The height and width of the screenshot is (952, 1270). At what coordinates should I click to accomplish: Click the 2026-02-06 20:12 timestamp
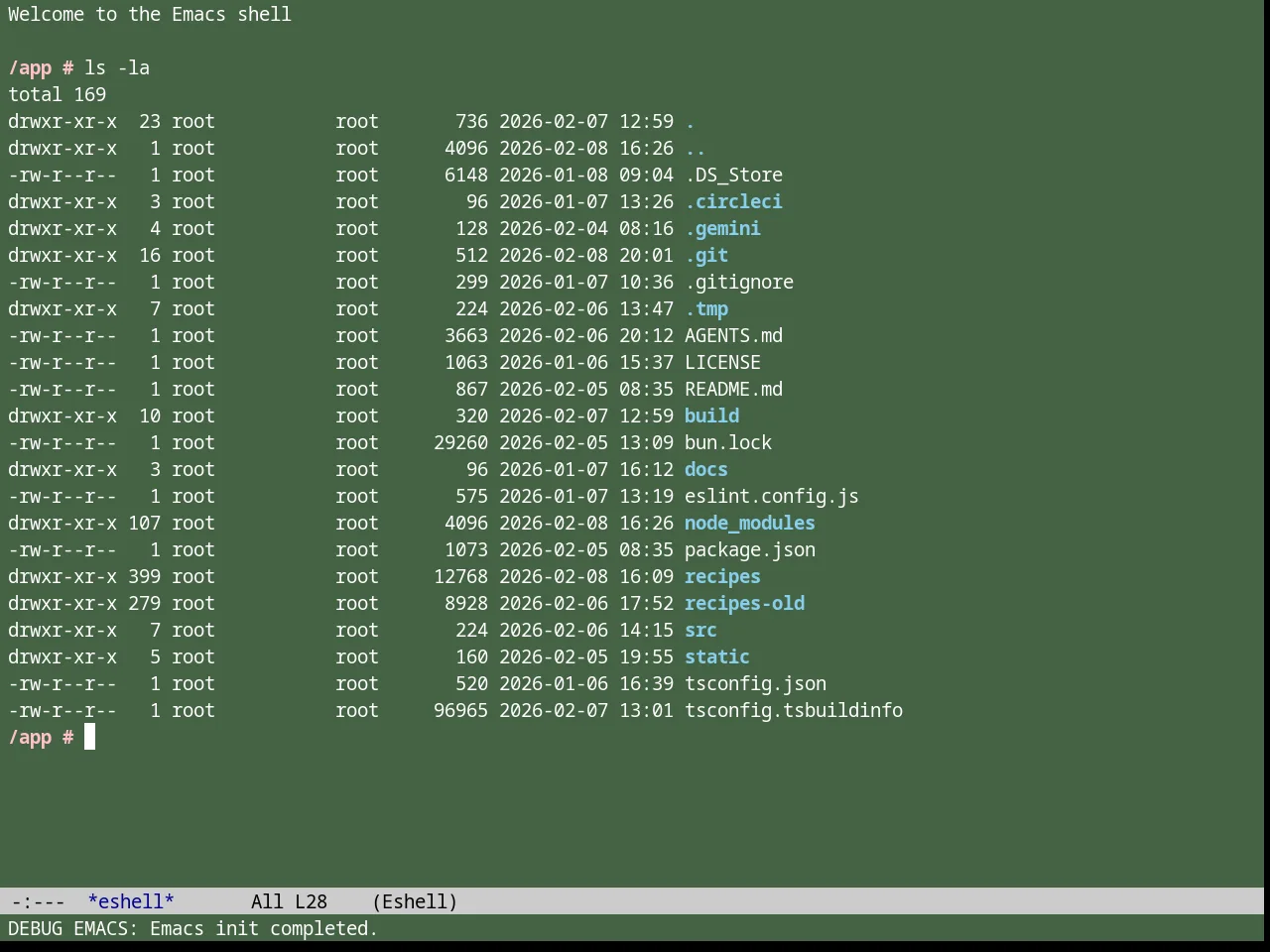[586, 335]
